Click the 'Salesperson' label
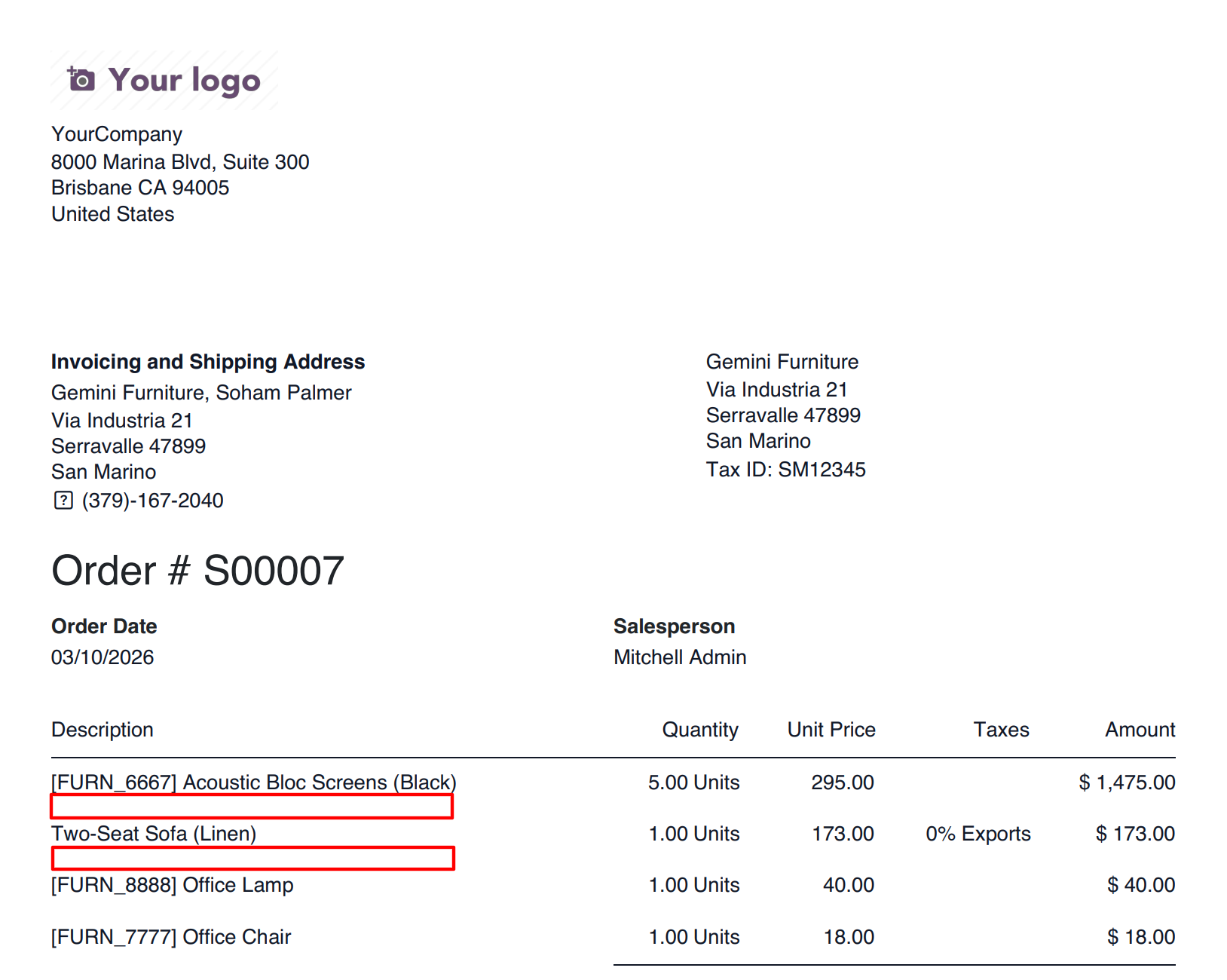This screenshot has width=1227, height=980. coord(675,626)
